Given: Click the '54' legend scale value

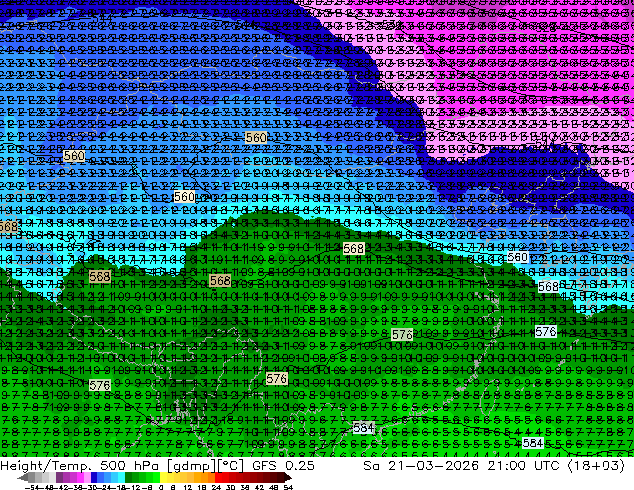Looking at the screenshot, I should [x=288, y=488].
